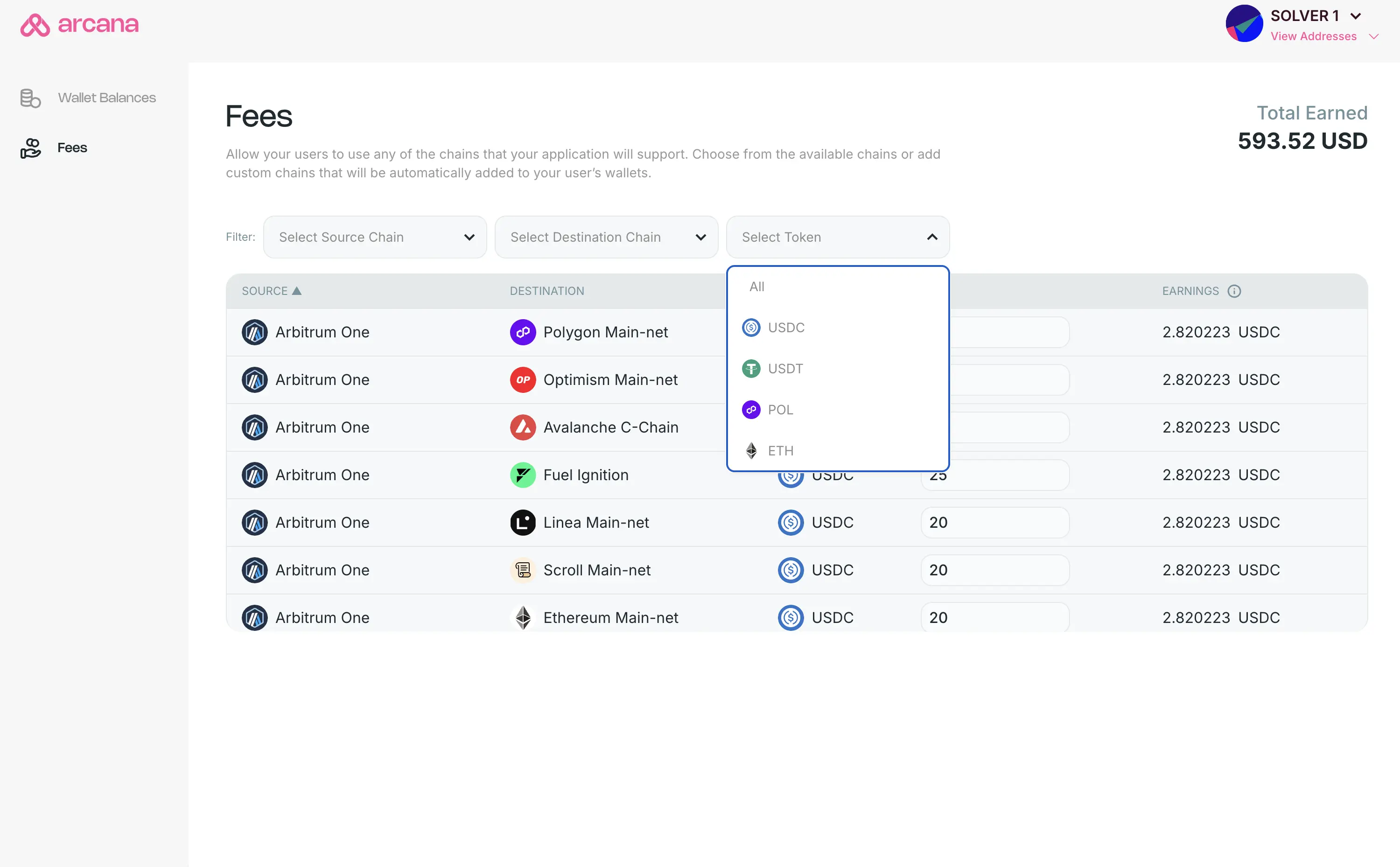1400x867 pixels.
Task: Expand the SOLVER 1 account dropdown
Action: point(1355,16)
